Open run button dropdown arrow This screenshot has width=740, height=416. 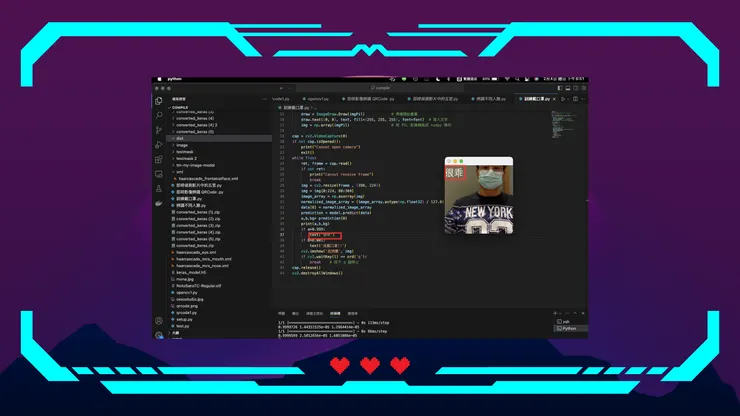568,99
